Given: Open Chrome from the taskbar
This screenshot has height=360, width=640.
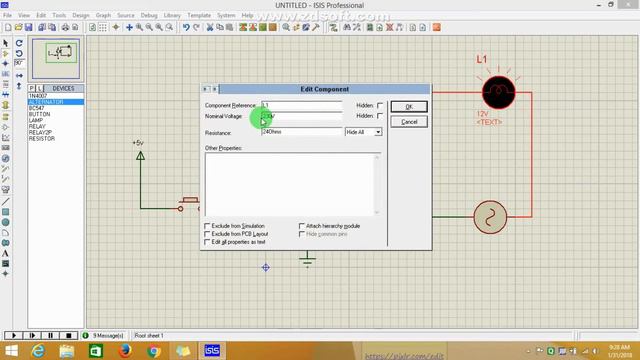Looking at the screenshot, I should (x=154, y=351).
